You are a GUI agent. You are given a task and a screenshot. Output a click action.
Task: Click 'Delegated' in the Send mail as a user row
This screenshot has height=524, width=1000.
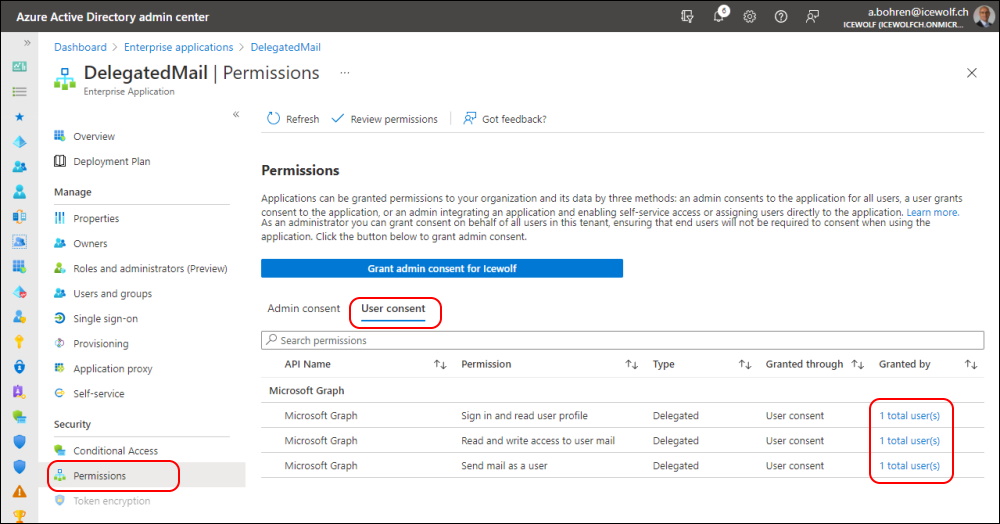pyautogui.click(x=675, y=465)
